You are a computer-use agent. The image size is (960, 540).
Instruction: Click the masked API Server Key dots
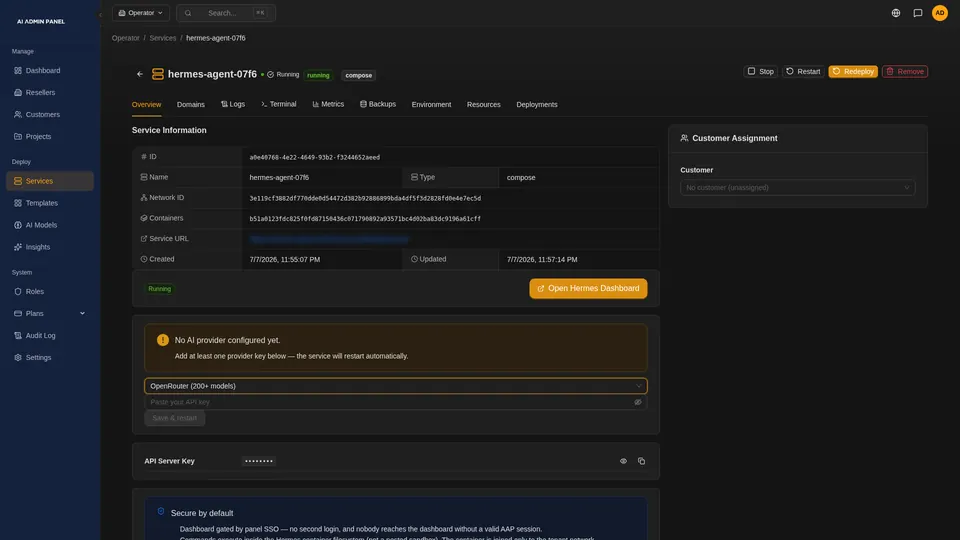tap(259, 461)
